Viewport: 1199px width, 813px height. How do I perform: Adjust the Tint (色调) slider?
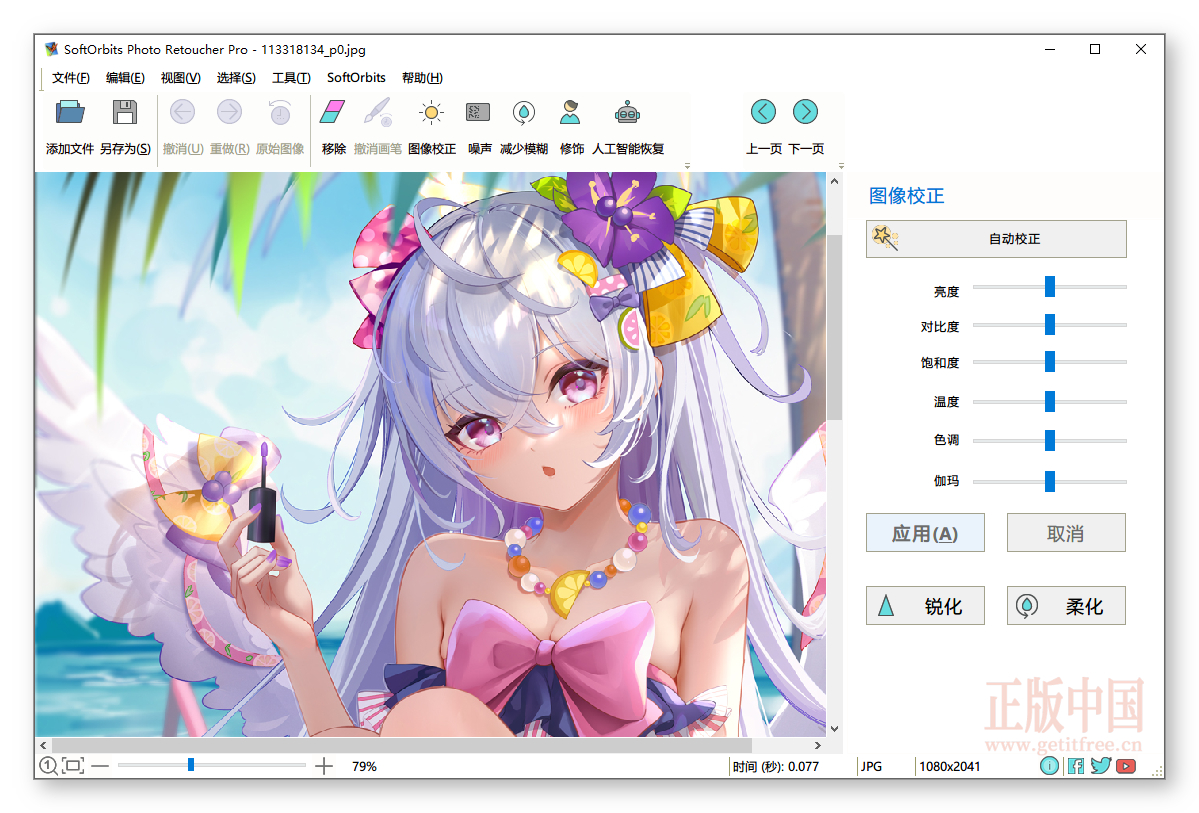[1050, 441]
